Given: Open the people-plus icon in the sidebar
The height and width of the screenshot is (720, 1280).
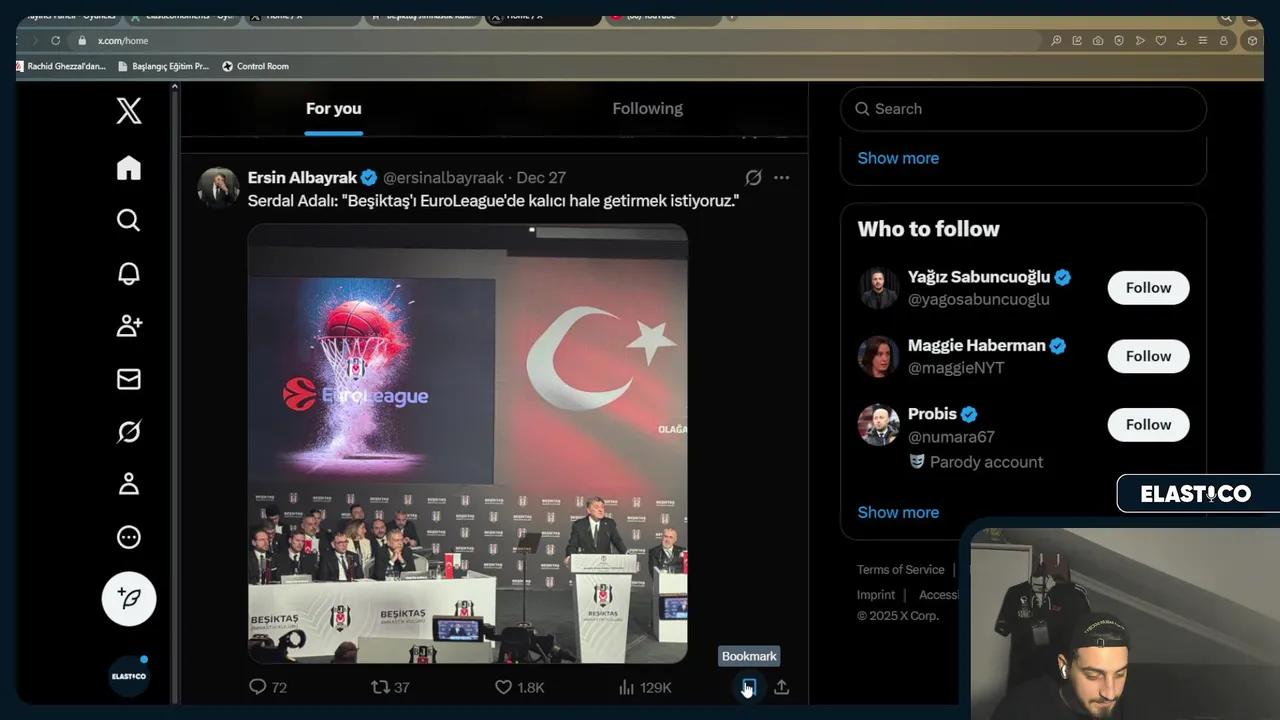Looking at the screenshot, I should 129,326.
